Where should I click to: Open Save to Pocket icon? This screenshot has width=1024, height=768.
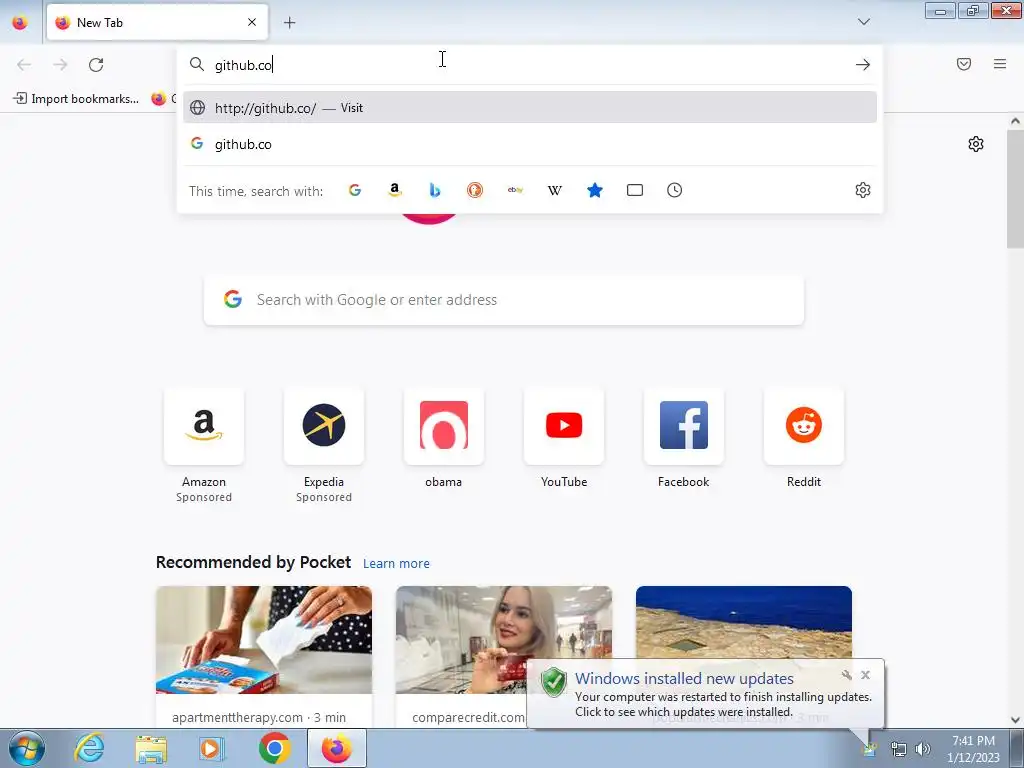pos(964,64)
